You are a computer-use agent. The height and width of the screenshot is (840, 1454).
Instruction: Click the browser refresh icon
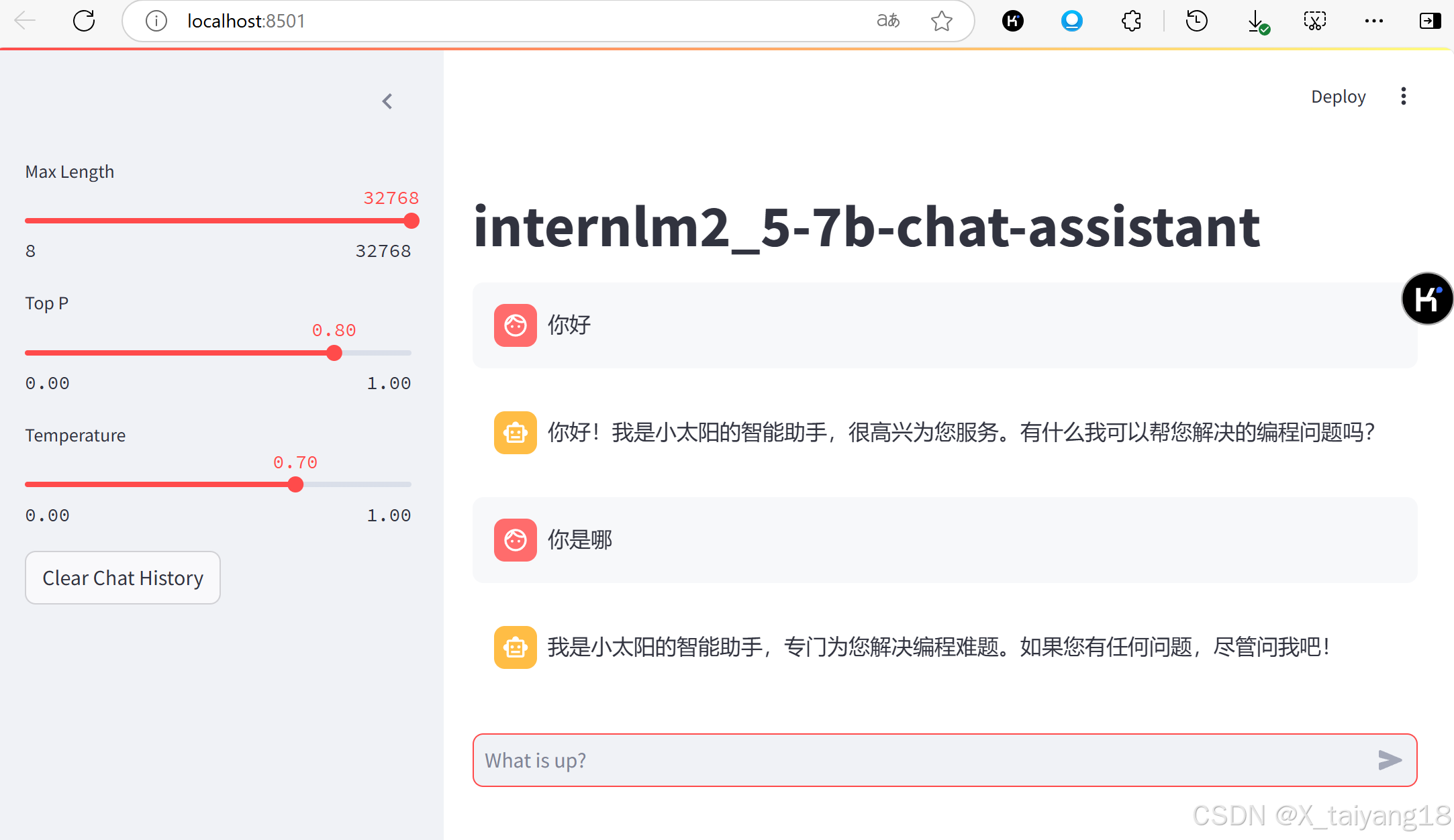point(84,21)
